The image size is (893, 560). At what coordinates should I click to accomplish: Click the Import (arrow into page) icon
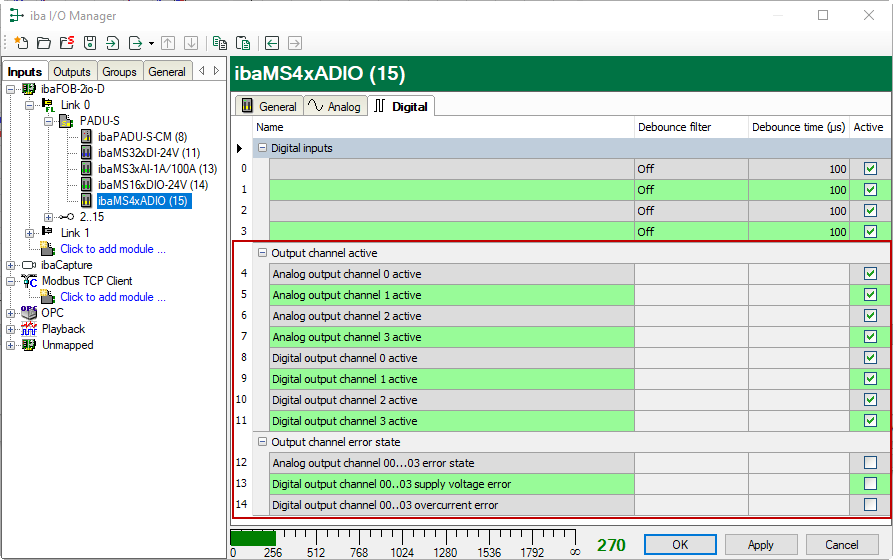112,43
